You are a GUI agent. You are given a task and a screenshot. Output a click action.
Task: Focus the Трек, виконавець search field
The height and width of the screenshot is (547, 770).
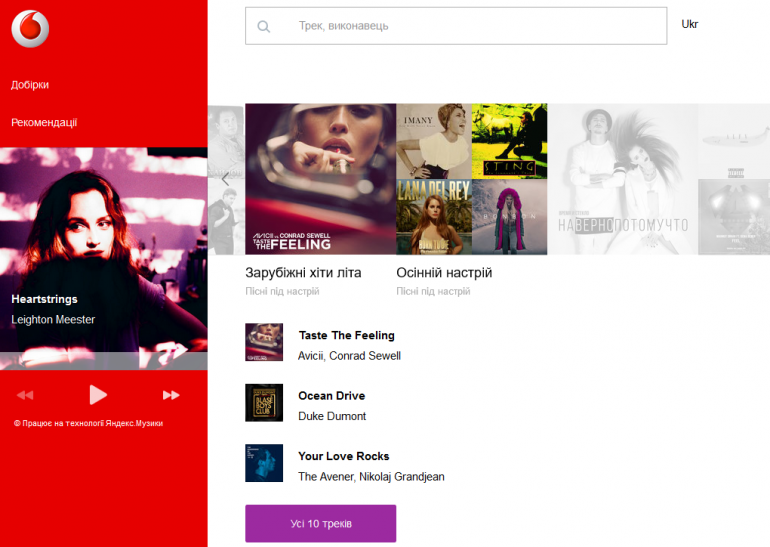tap(456, 26)
